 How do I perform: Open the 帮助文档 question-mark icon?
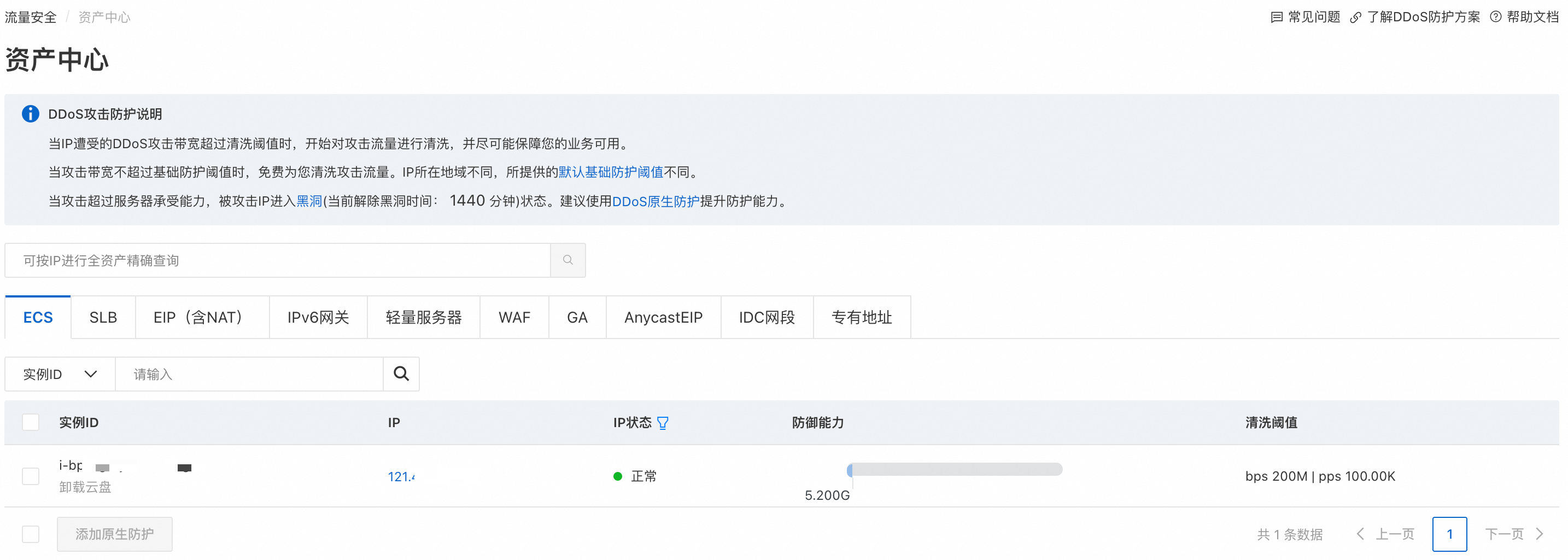coord(1495,17)
